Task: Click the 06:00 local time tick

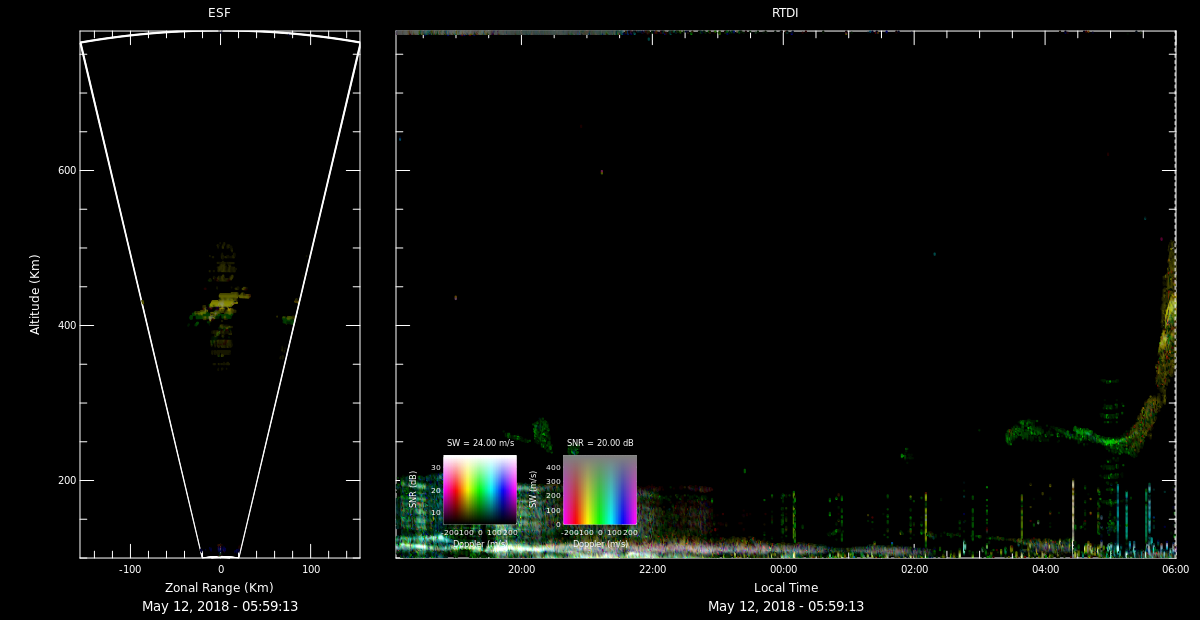Action: (x=1175, y=569)
